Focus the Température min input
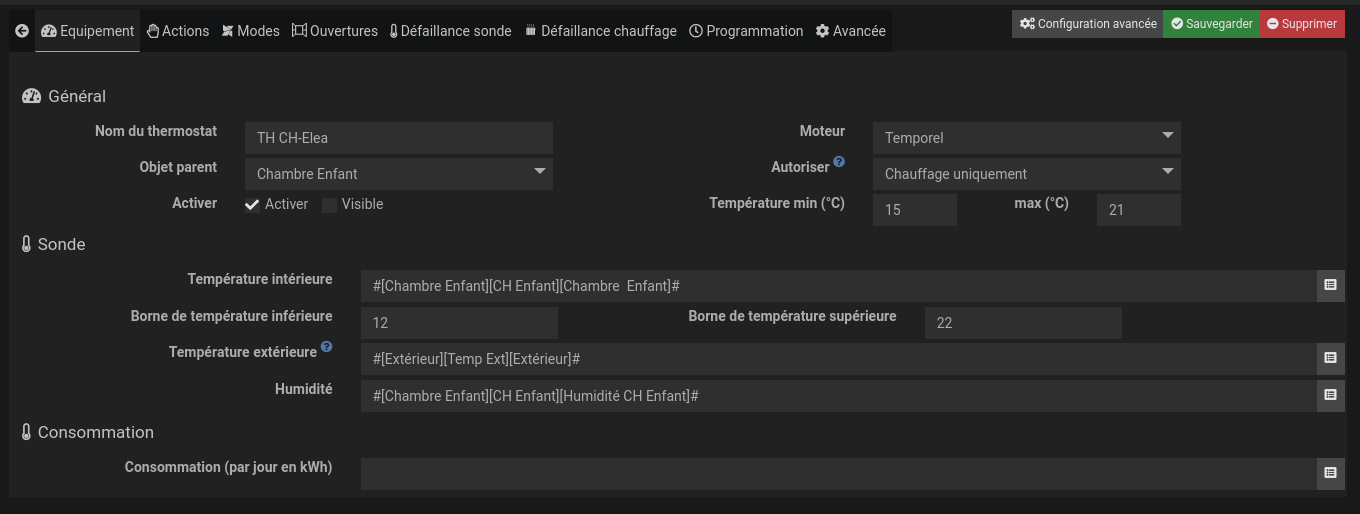The height and width of the screenshot is (514, 1360). click(914, 210)
